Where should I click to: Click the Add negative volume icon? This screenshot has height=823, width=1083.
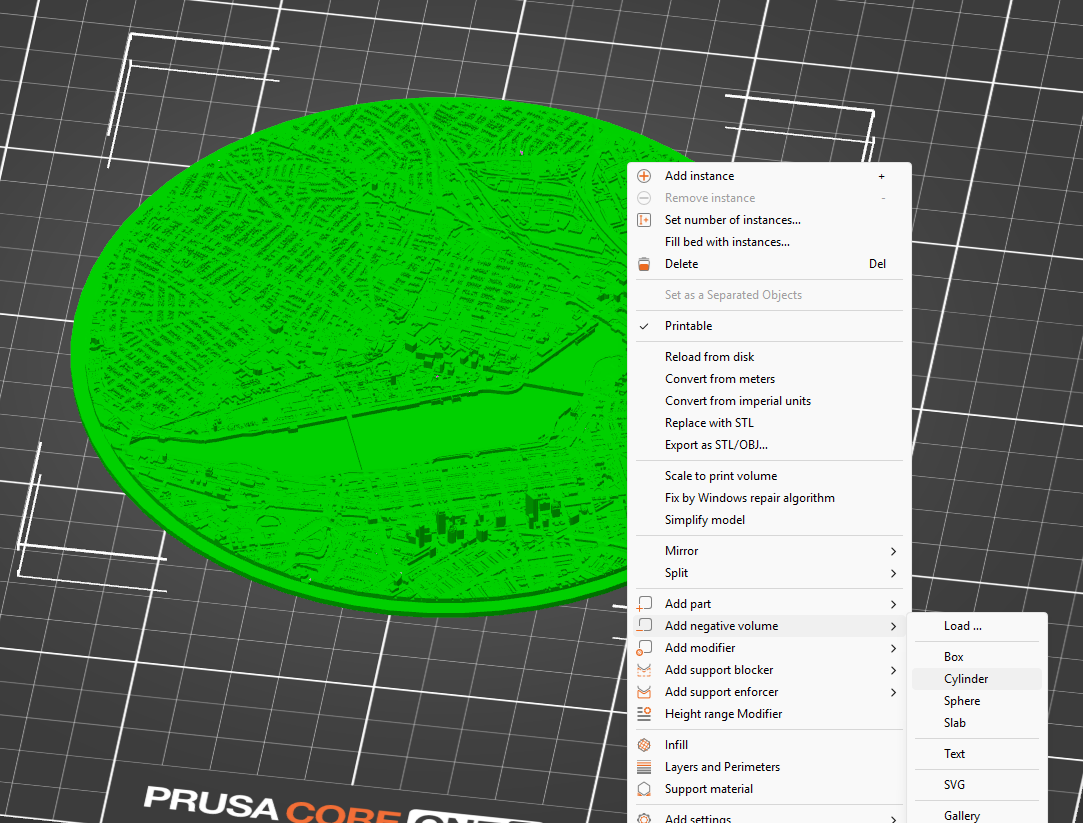[x=644, y=626]
